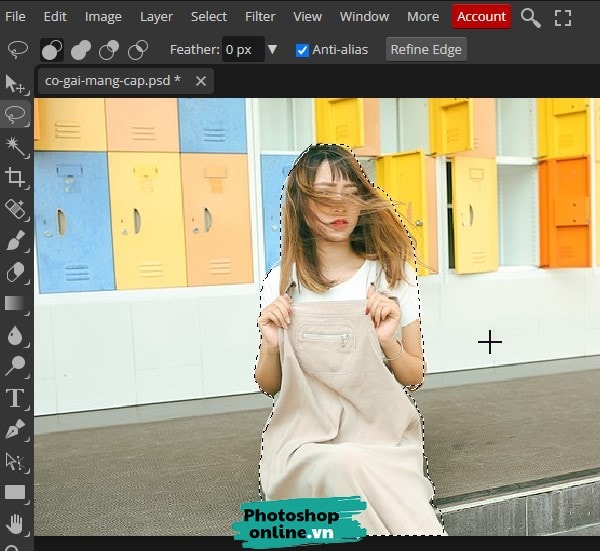Viewport: 600px width, 551px height.
Task: Click the red Account button
Action: (x=481, y=17)
